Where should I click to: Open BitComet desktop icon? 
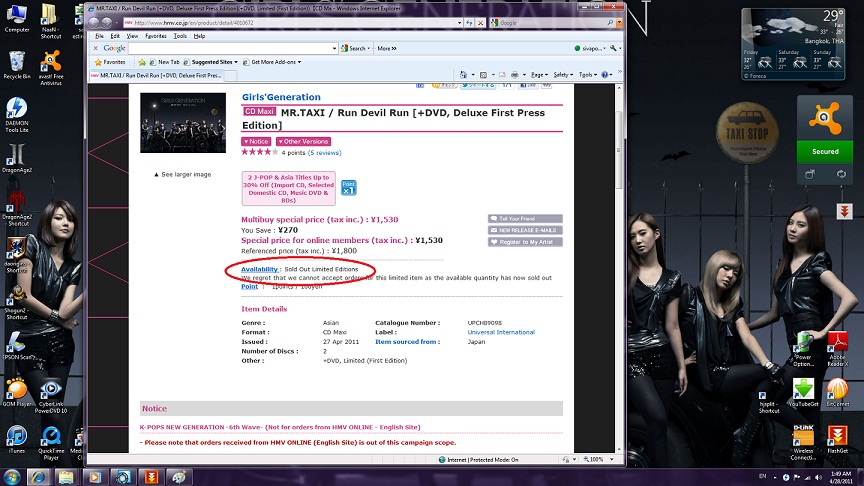pyautogui.click(x=837, y=392)
